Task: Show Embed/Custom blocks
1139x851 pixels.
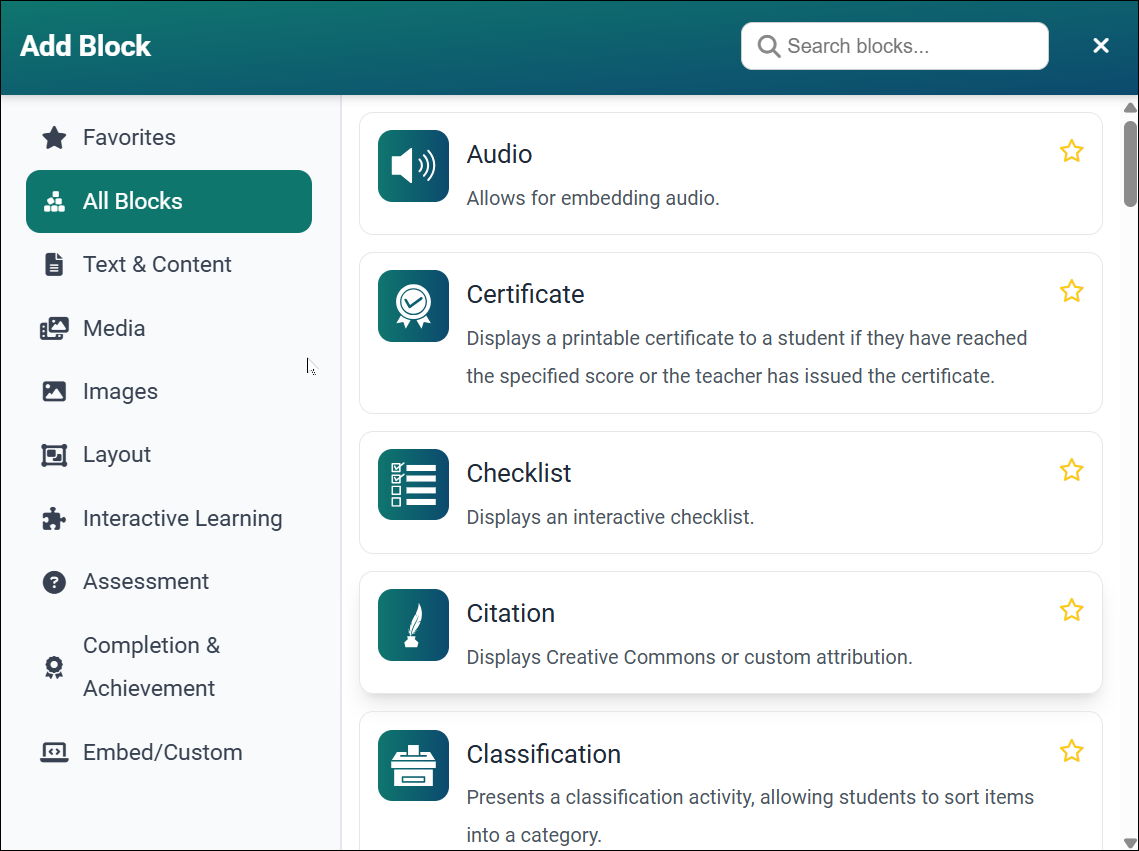Action: point(169,752)
